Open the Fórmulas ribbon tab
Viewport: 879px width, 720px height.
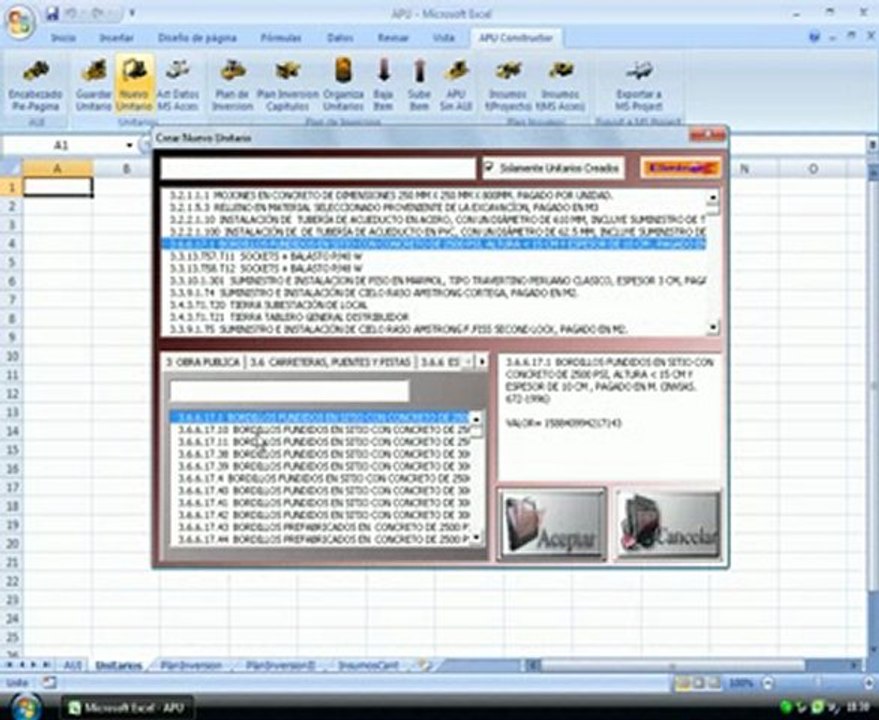[x=281, y=38]
